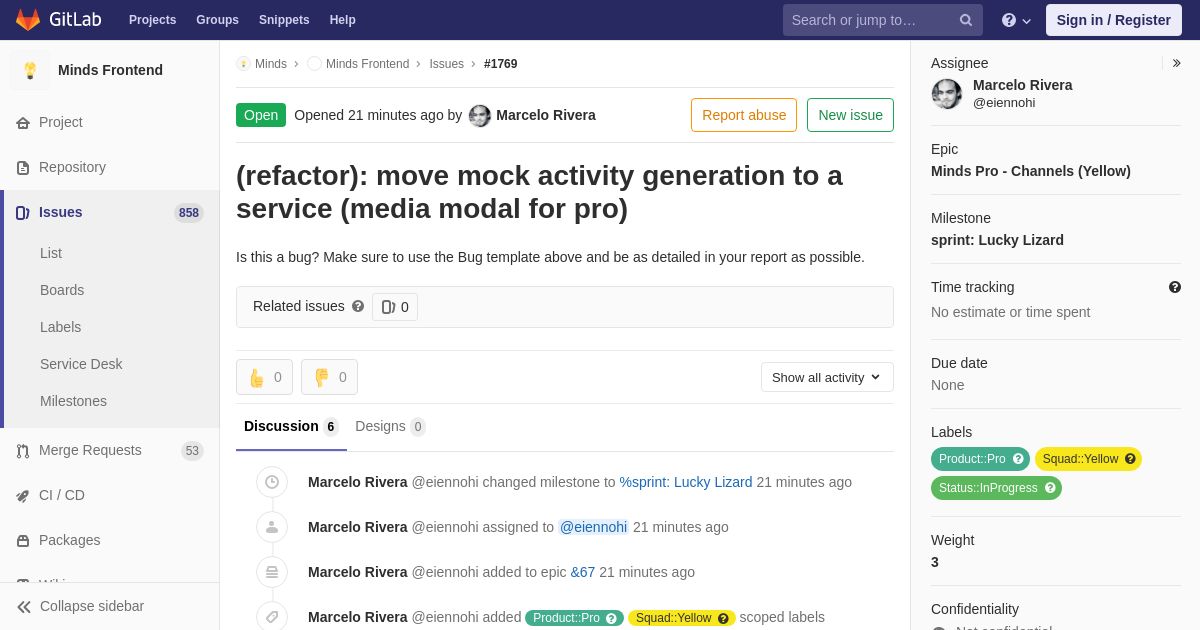Click the @eiennohi mention link

pos(593,527)
